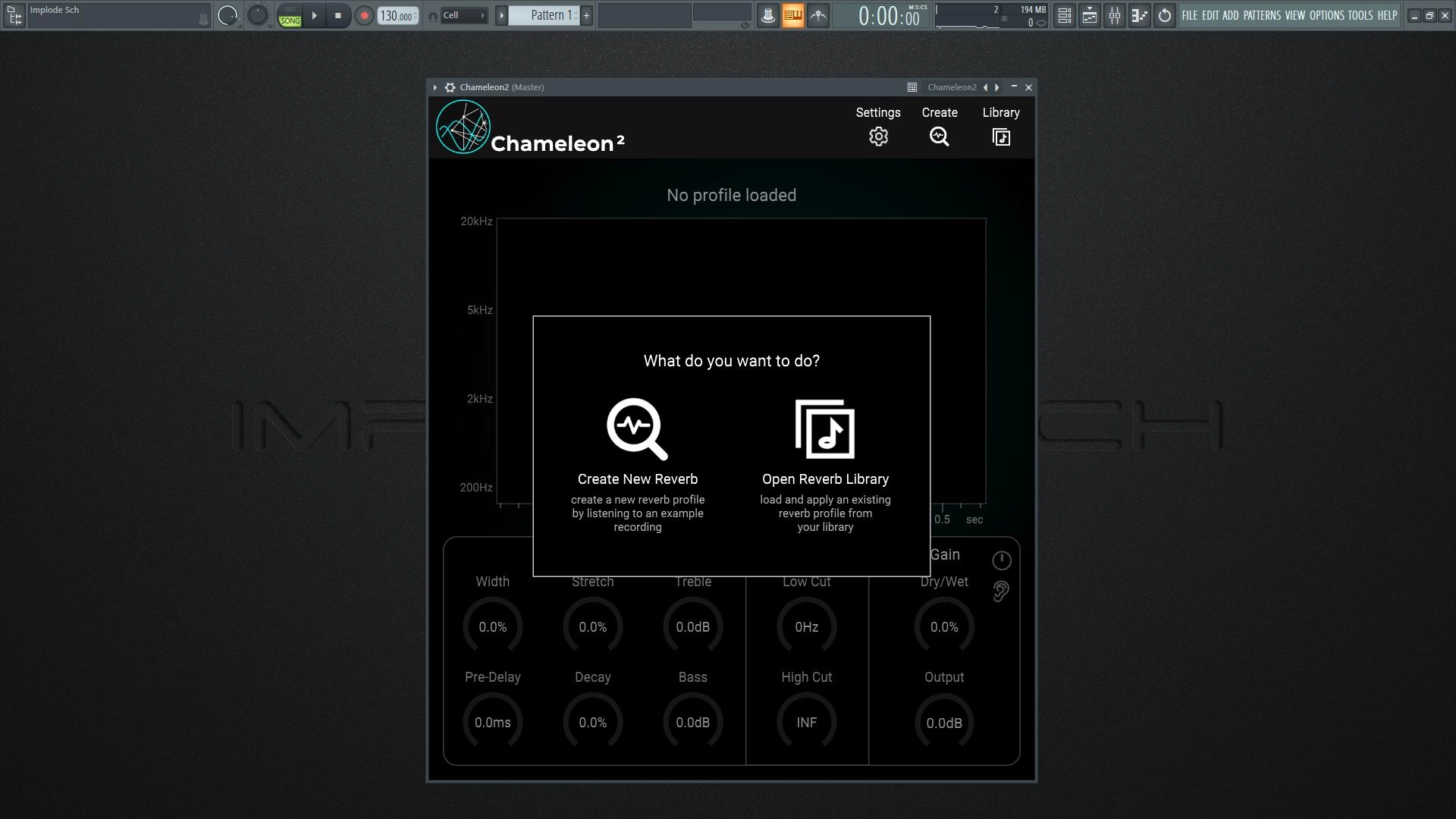Go to next preset arrow for Chameleon2

997,87
